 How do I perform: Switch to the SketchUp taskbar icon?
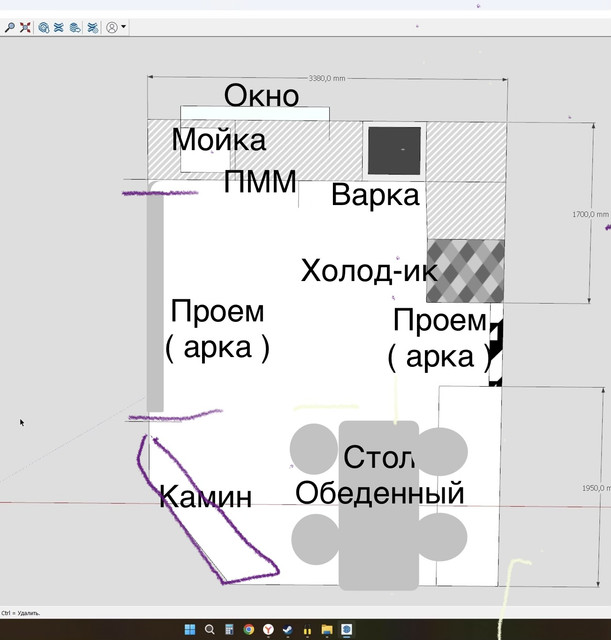point(347,629)
